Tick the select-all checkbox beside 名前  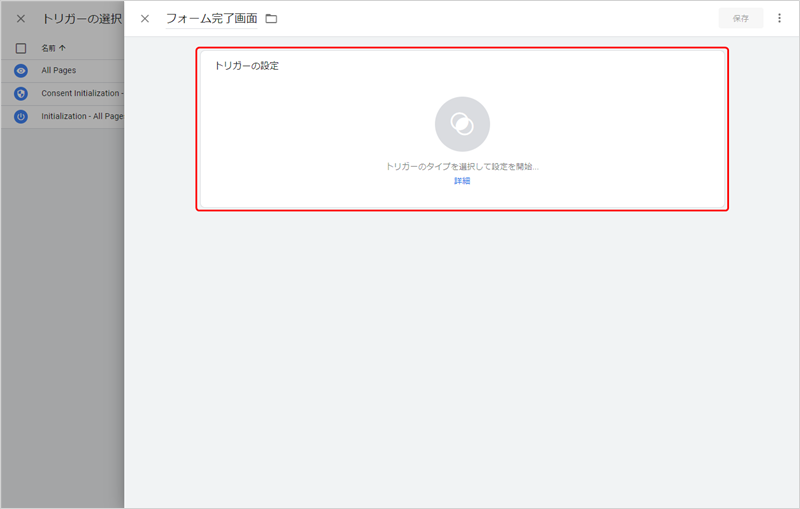(x=21, y=48)
